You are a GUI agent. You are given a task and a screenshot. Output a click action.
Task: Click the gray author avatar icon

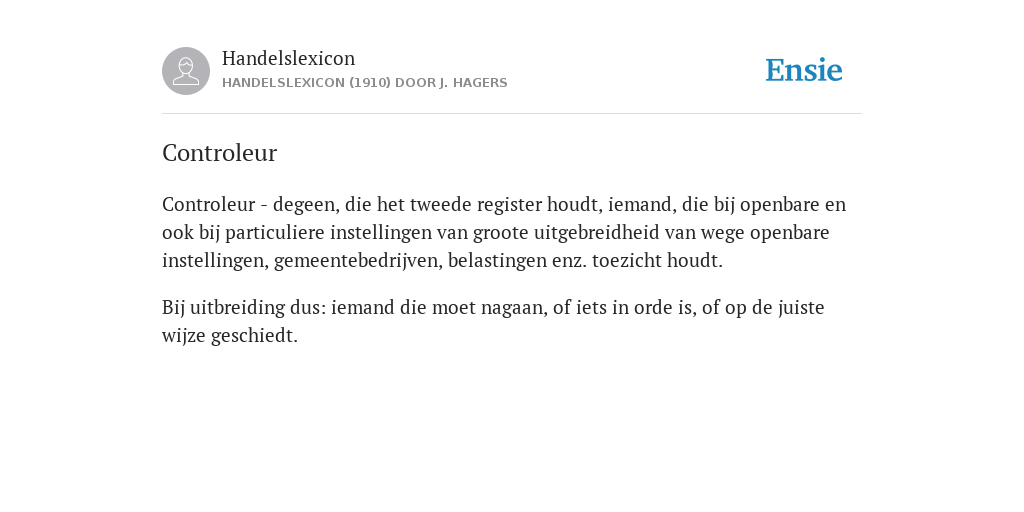(186, 71)
